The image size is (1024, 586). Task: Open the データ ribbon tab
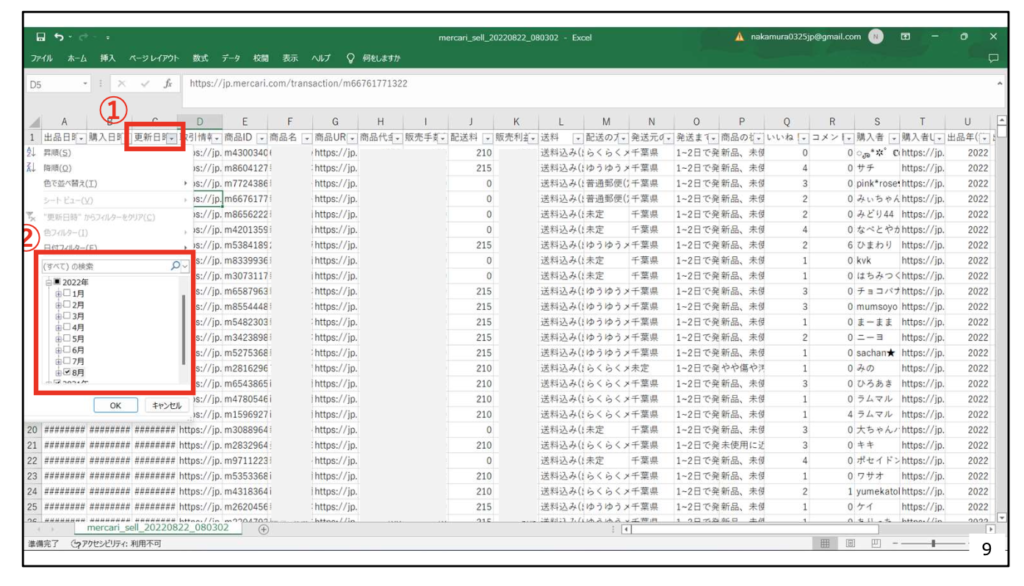pos(231,59)
